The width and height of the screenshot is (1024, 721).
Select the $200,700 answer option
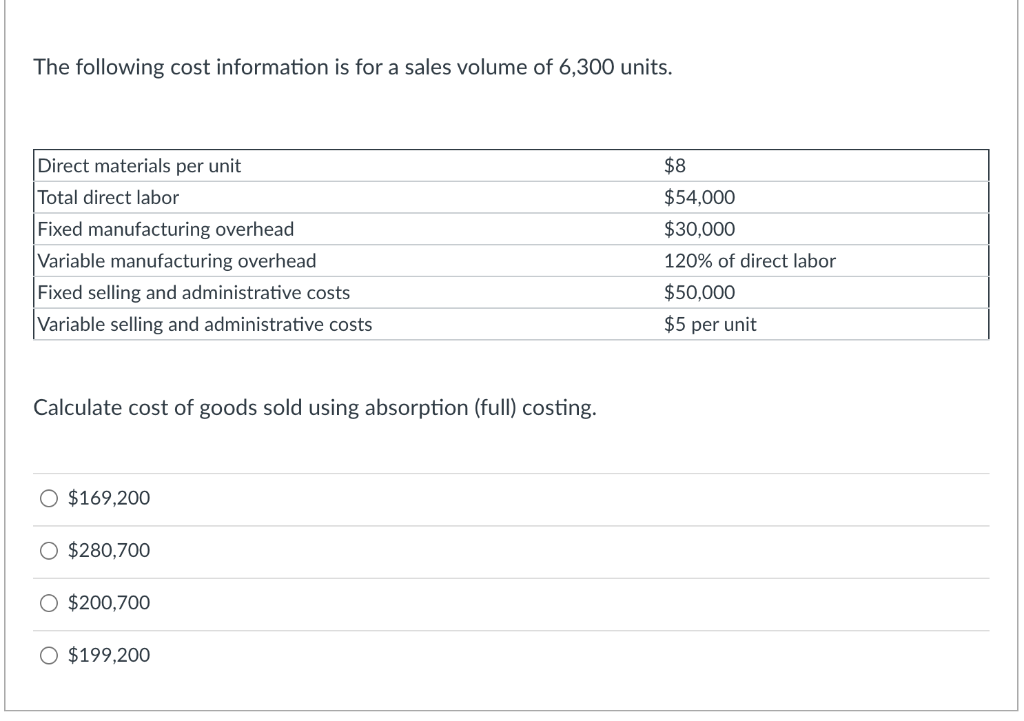(x=108, y=602)
